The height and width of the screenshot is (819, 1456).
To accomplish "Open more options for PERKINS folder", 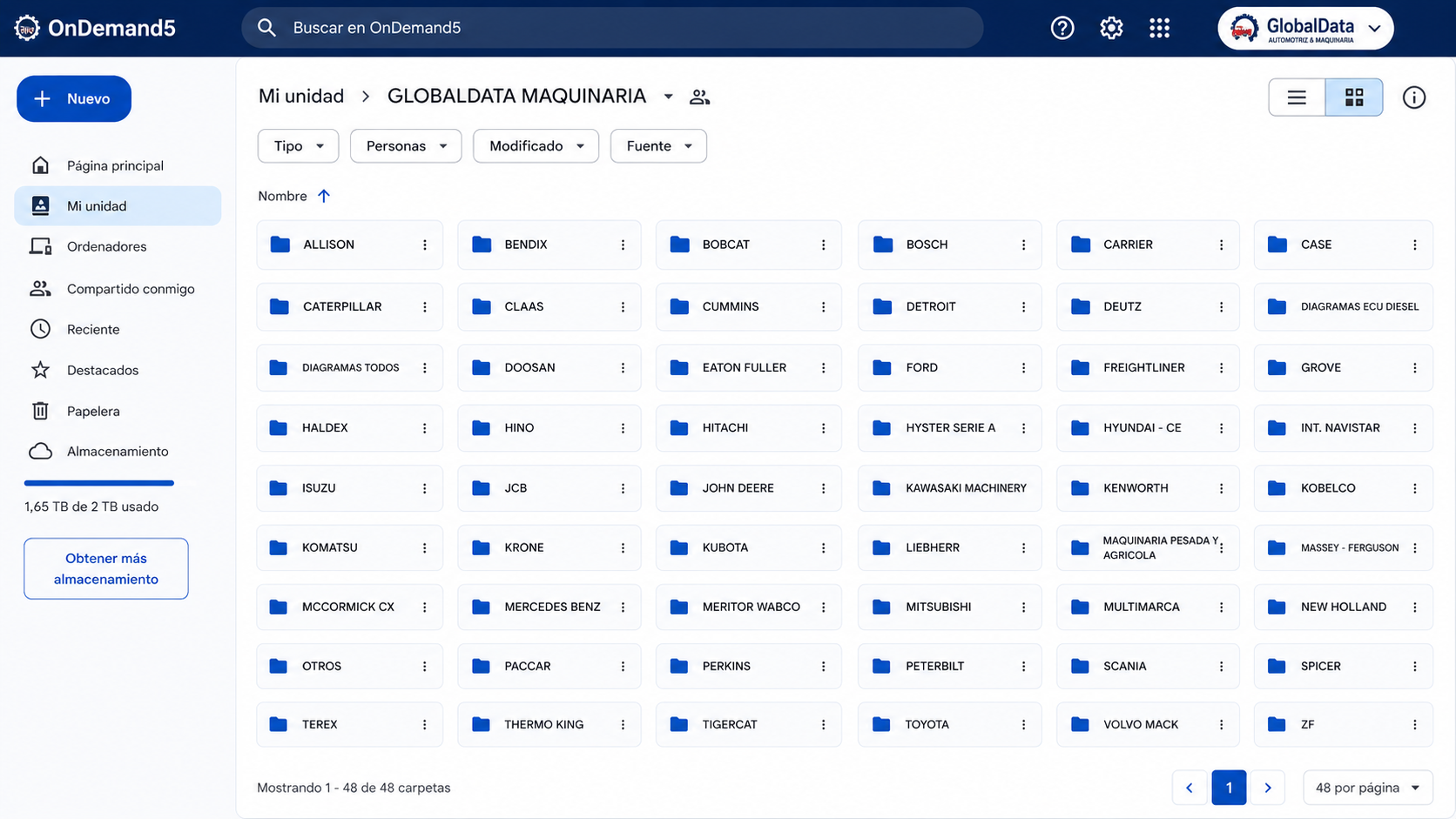I will coord(823,666).
